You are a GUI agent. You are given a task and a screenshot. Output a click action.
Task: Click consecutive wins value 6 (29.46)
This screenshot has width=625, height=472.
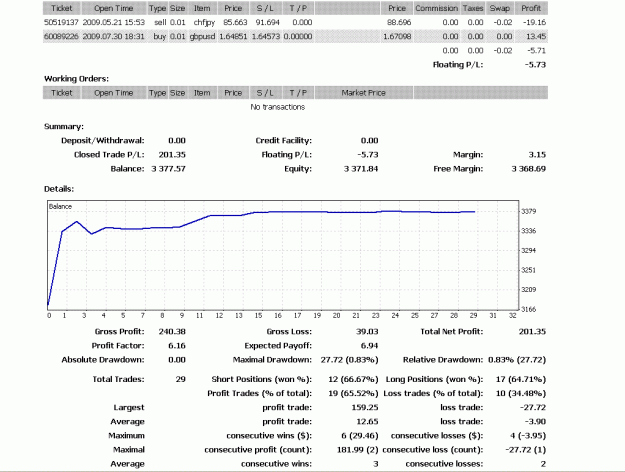pos(360,436)
